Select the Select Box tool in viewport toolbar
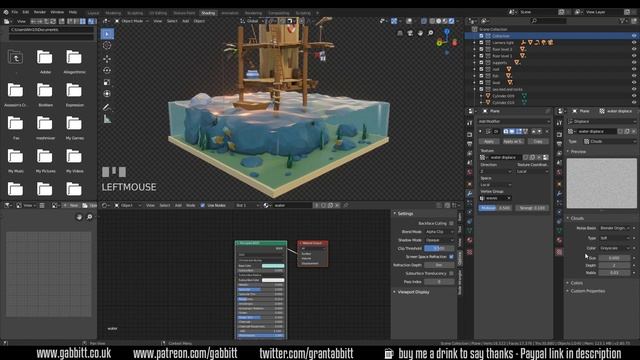Screen dimensions: 640x360 click(107, 34)
